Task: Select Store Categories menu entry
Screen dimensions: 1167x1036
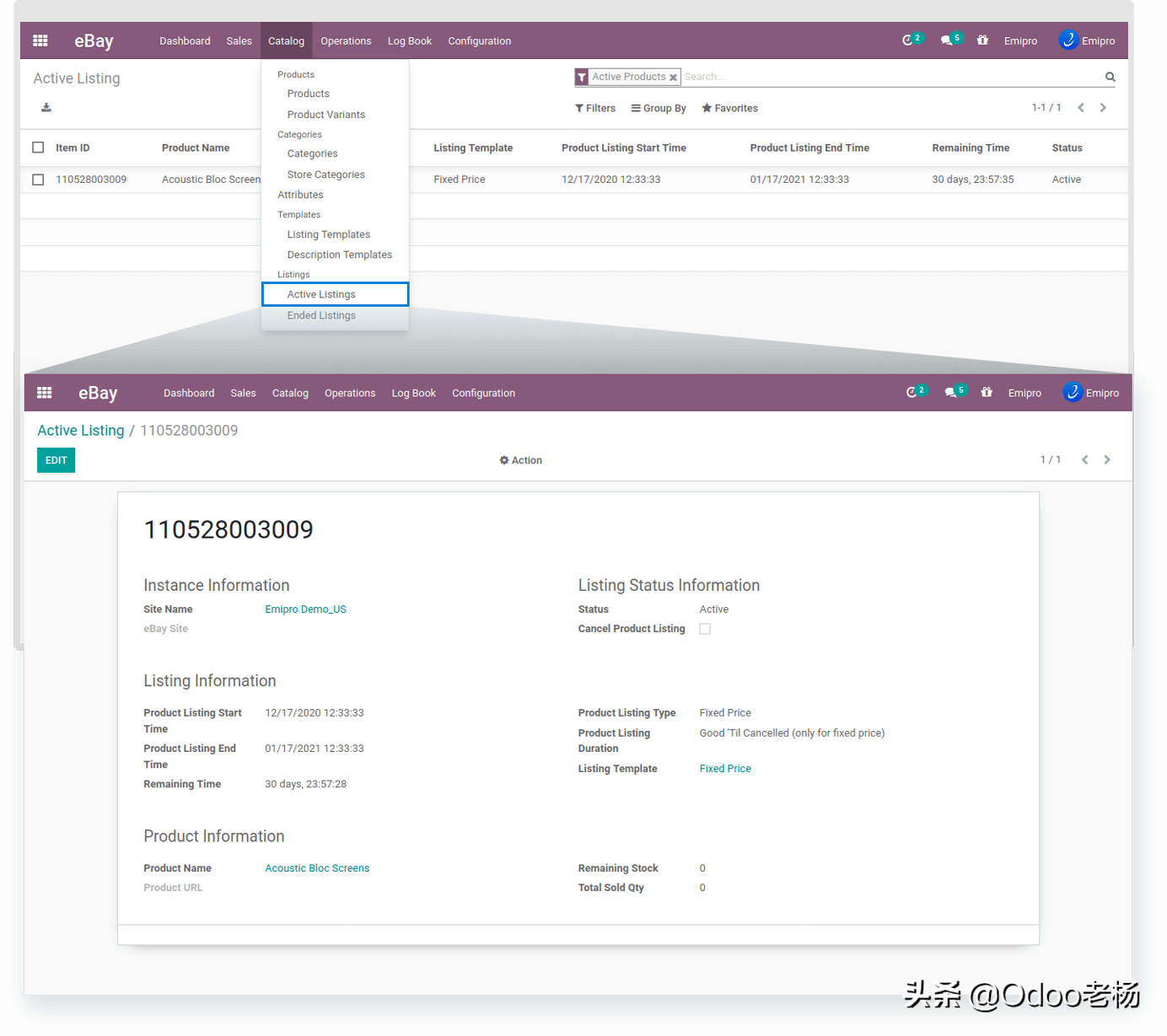Action: [x=325, y=174]
